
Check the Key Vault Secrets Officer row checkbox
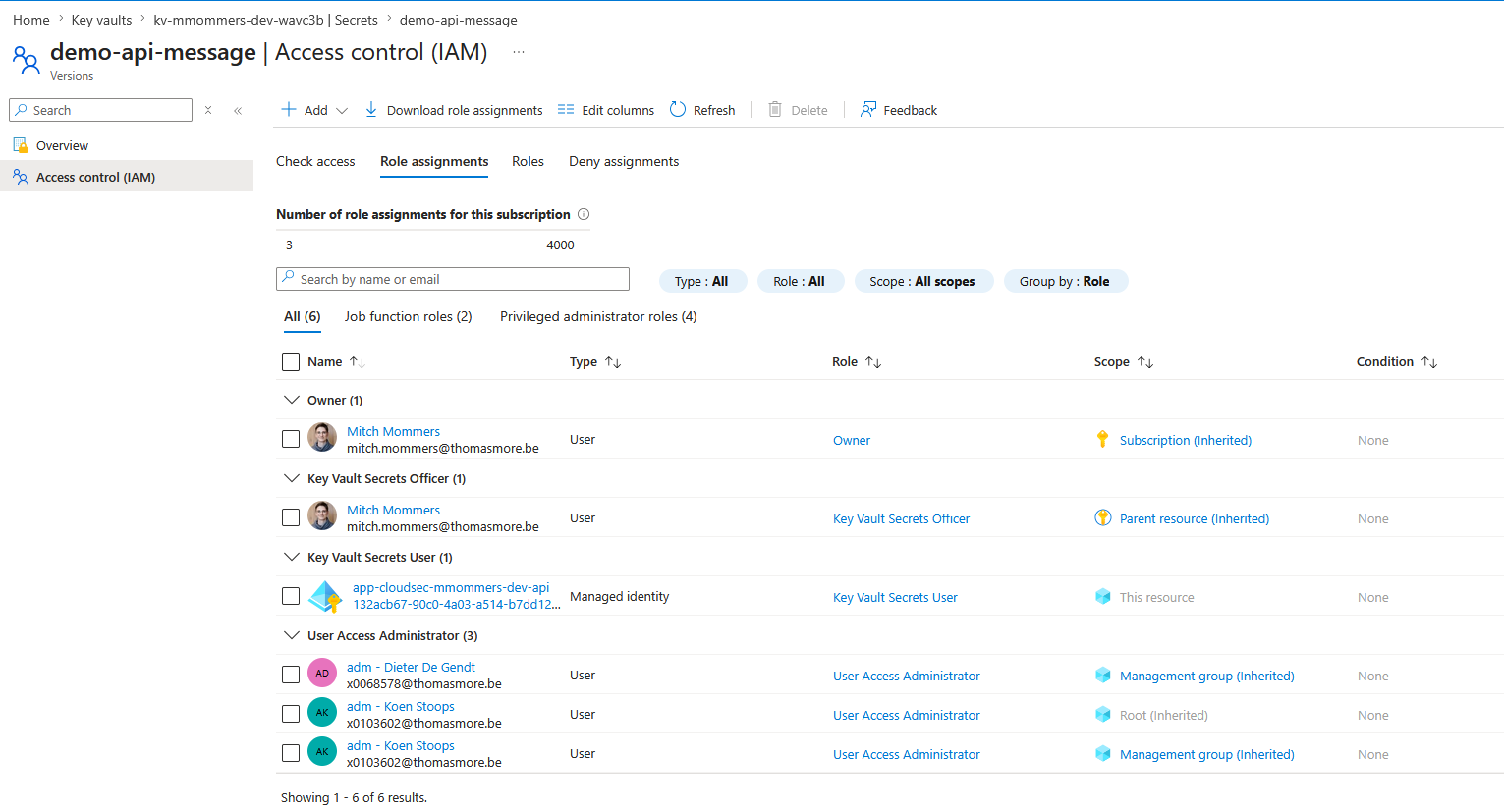[291, 517]
